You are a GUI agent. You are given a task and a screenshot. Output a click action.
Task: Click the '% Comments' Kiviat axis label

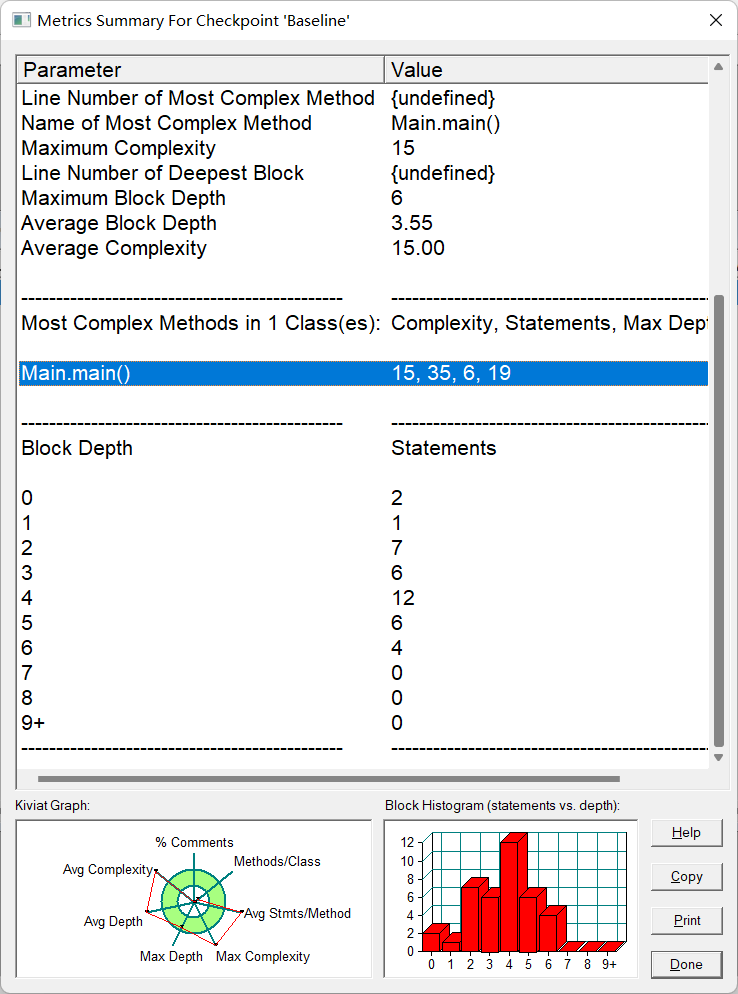pos(195,842)
